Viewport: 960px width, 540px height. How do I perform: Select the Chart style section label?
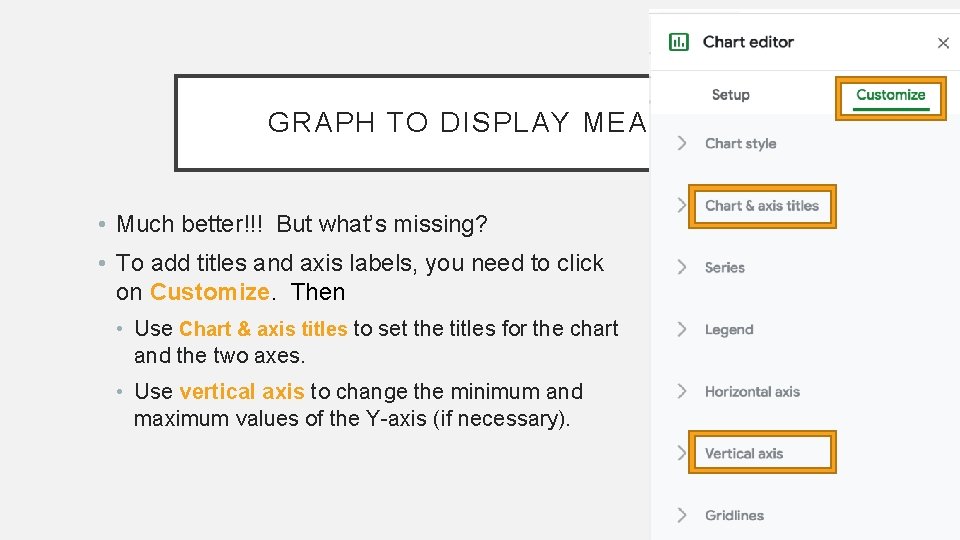point(740,144)
